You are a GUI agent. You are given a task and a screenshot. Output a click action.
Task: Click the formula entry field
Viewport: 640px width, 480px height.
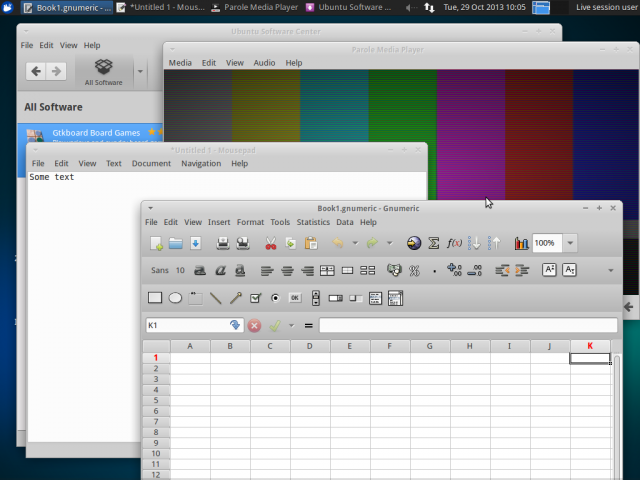tap(467, 325)
